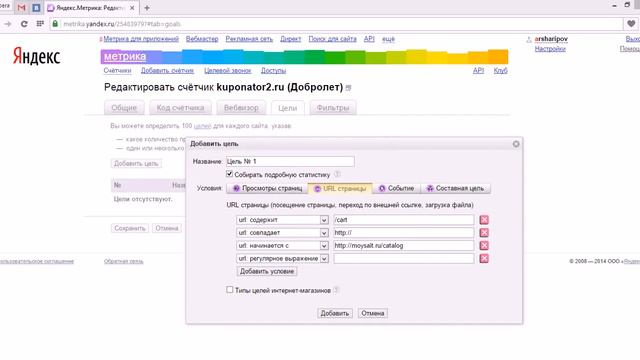This screenshot has width=640, height=360.
Task: Open the 'url: начинается с' dropdown
Action: (x=282, y=246)
